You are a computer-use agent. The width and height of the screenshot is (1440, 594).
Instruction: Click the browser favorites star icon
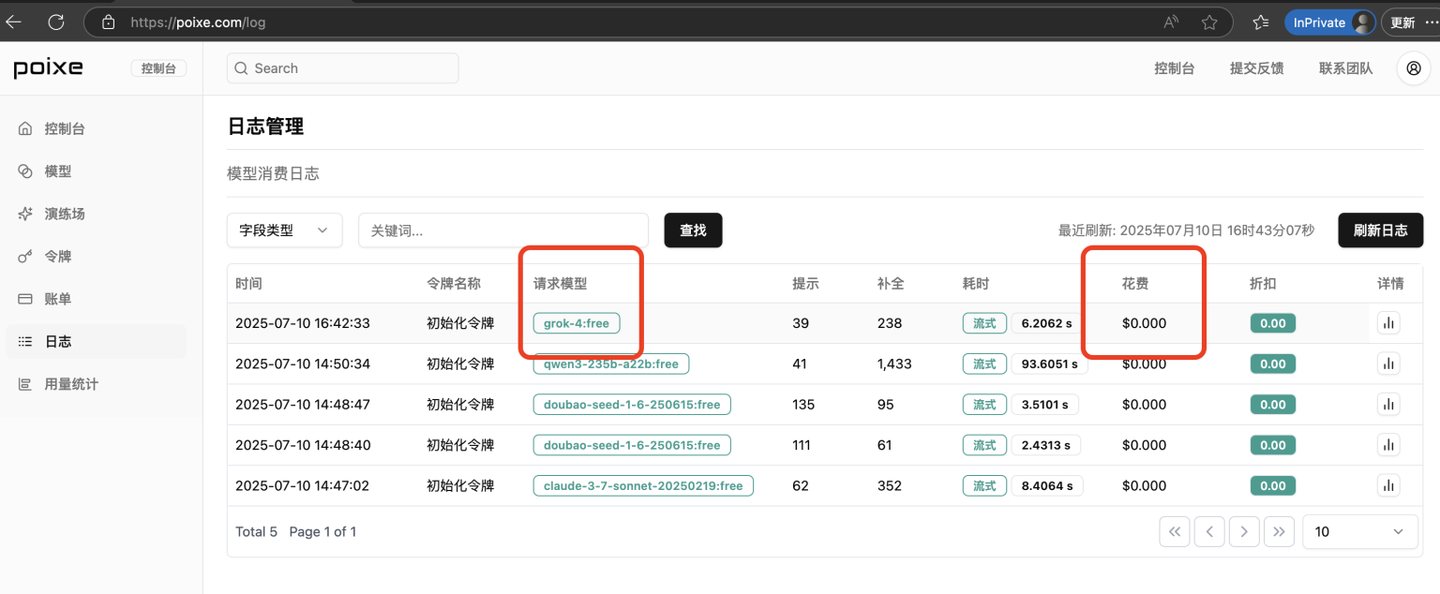[1209, 22]
